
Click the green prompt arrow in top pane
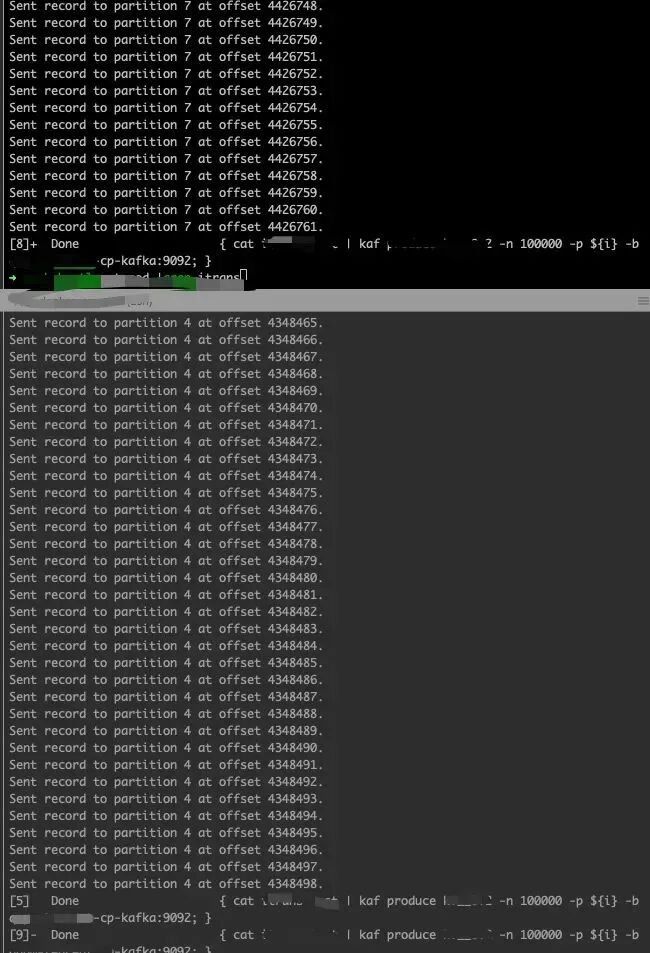tap(13, 278)
